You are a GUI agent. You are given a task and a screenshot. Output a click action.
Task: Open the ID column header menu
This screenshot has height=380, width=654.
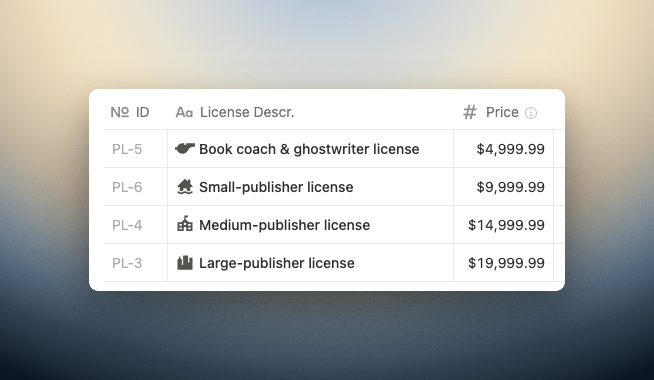[136, 112]
